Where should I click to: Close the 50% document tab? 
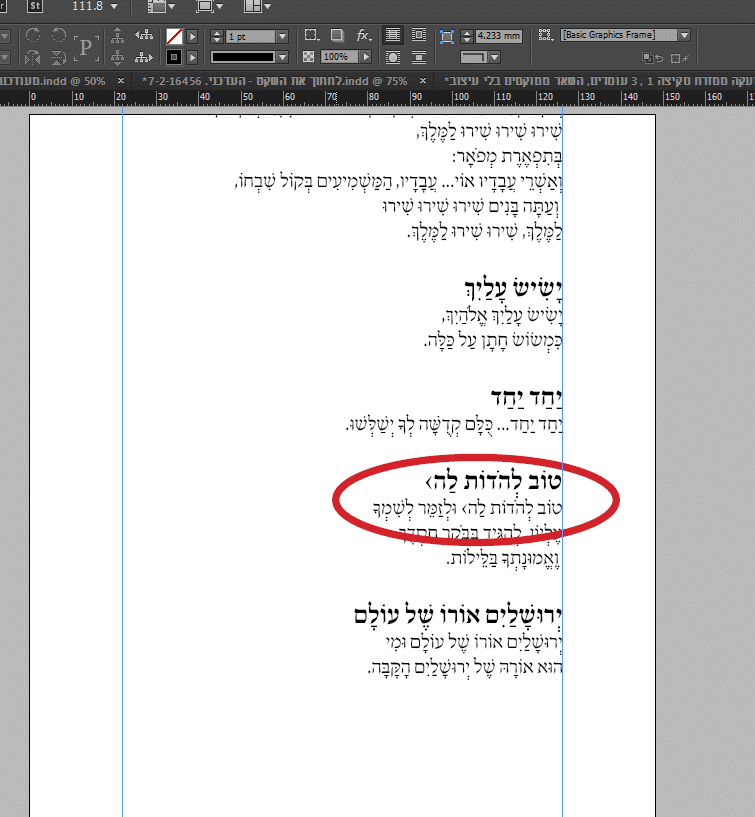click(x=121, y=81)
